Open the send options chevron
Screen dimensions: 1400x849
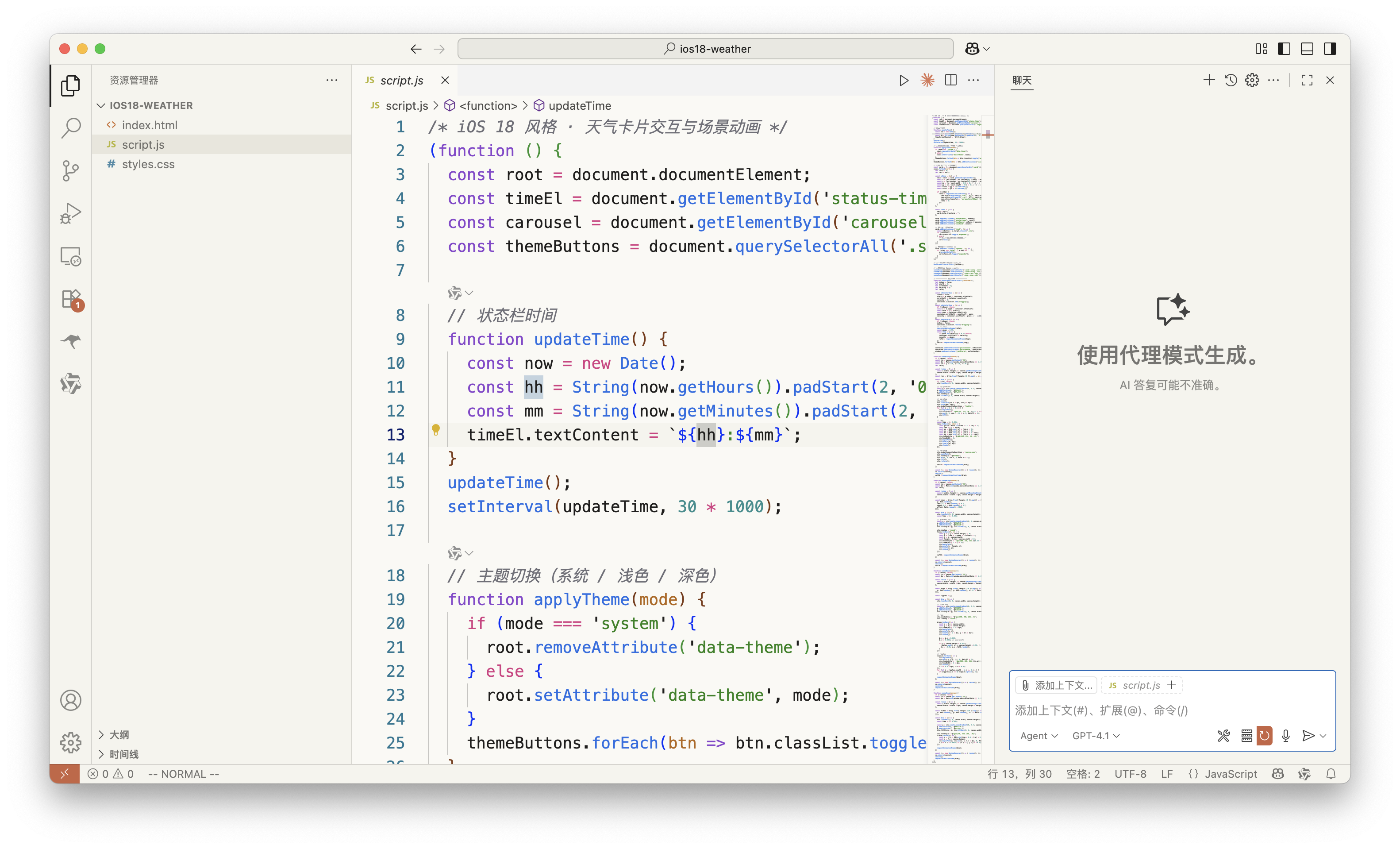point(1323,736)
